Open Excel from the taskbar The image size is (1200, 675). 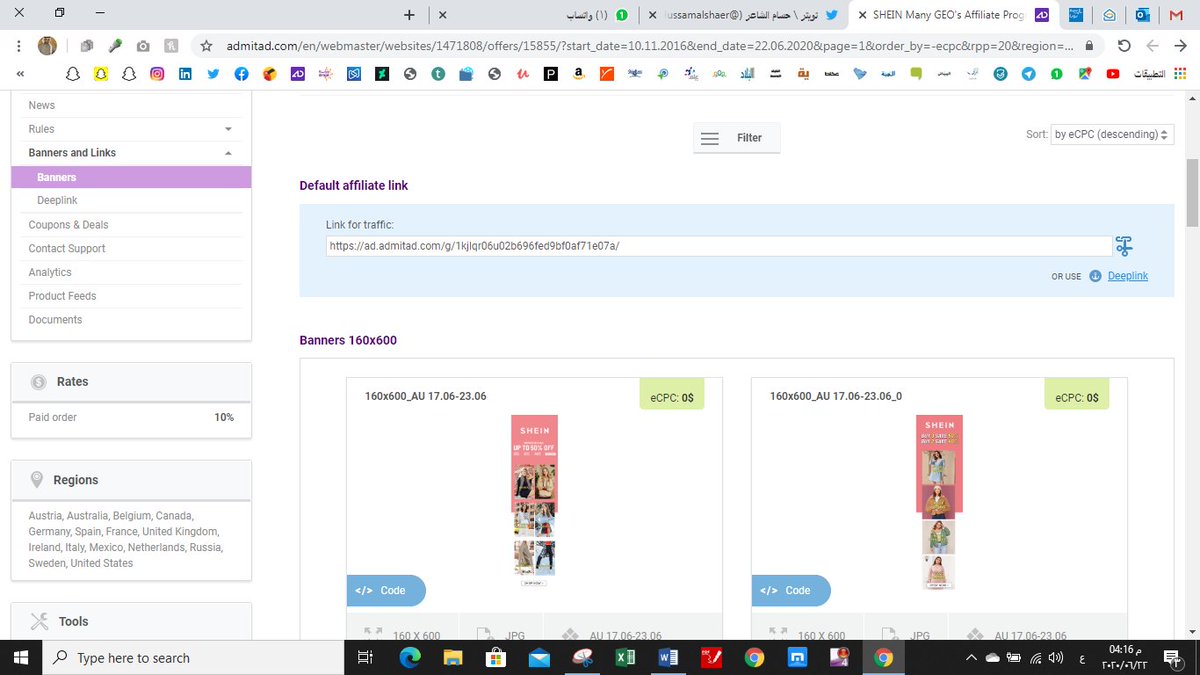point(626,658)
